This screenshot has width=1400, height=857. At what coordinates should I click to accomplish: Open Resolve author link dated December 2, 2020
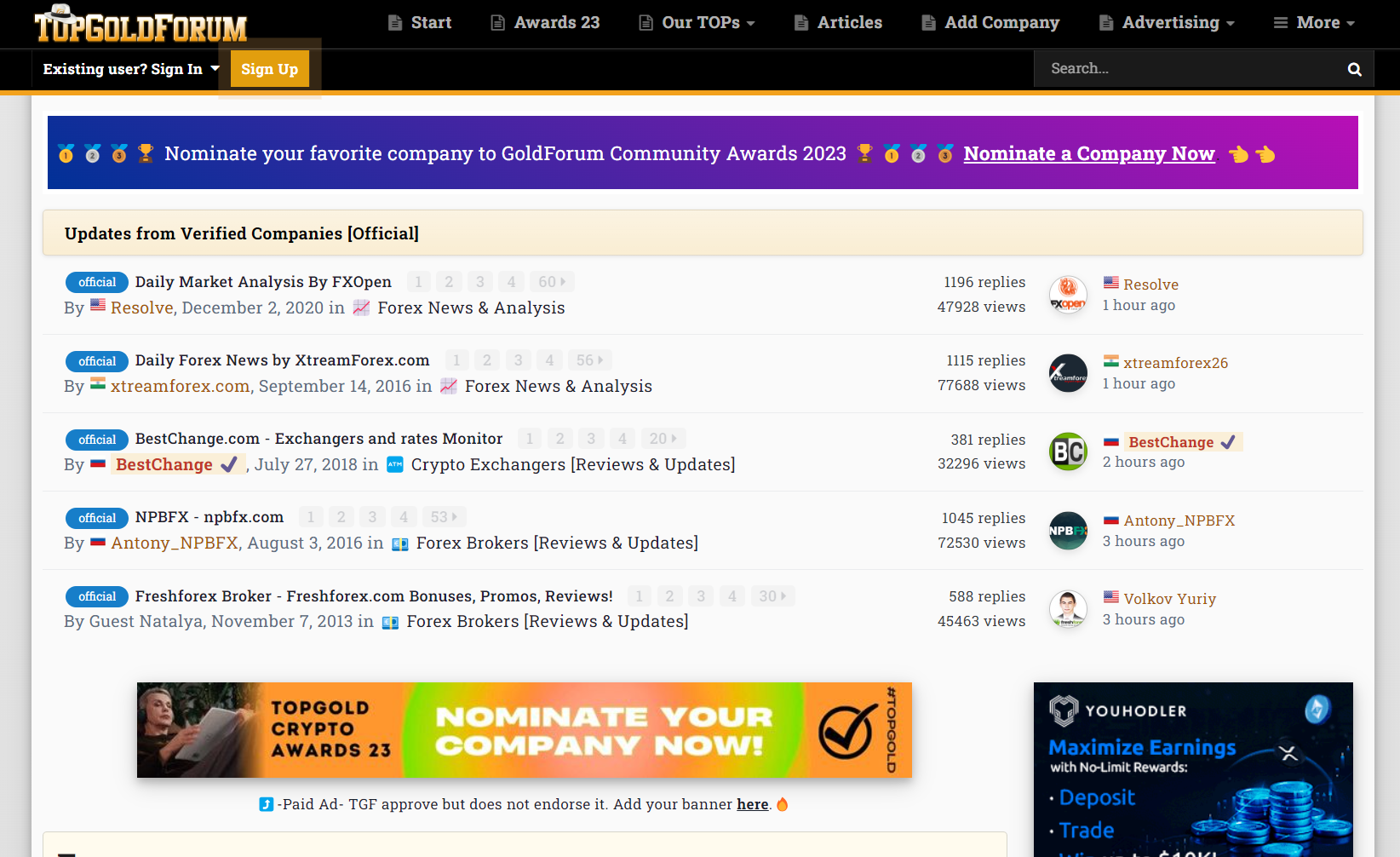(x=142, y=308)
